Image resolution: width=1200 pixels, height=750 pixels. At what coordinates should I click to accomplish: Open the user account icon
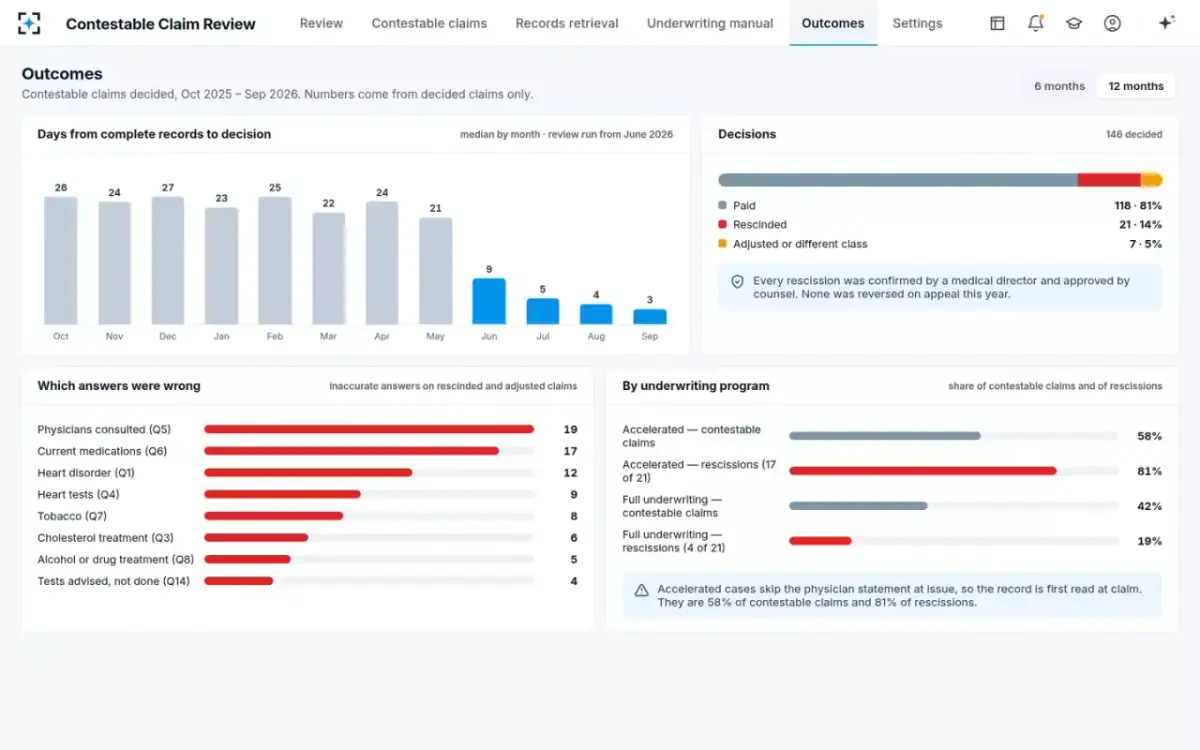1112,23
